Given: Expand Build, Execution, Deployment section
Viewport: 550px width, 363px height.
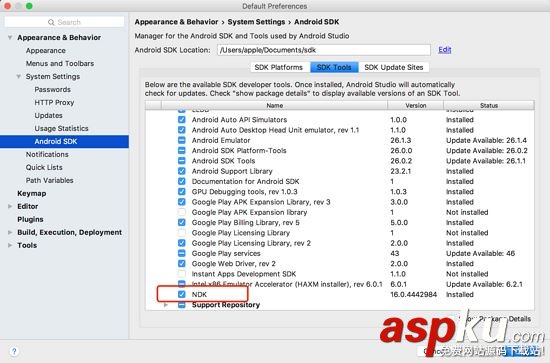Looking at the screenshot, I should pos(10,232).
